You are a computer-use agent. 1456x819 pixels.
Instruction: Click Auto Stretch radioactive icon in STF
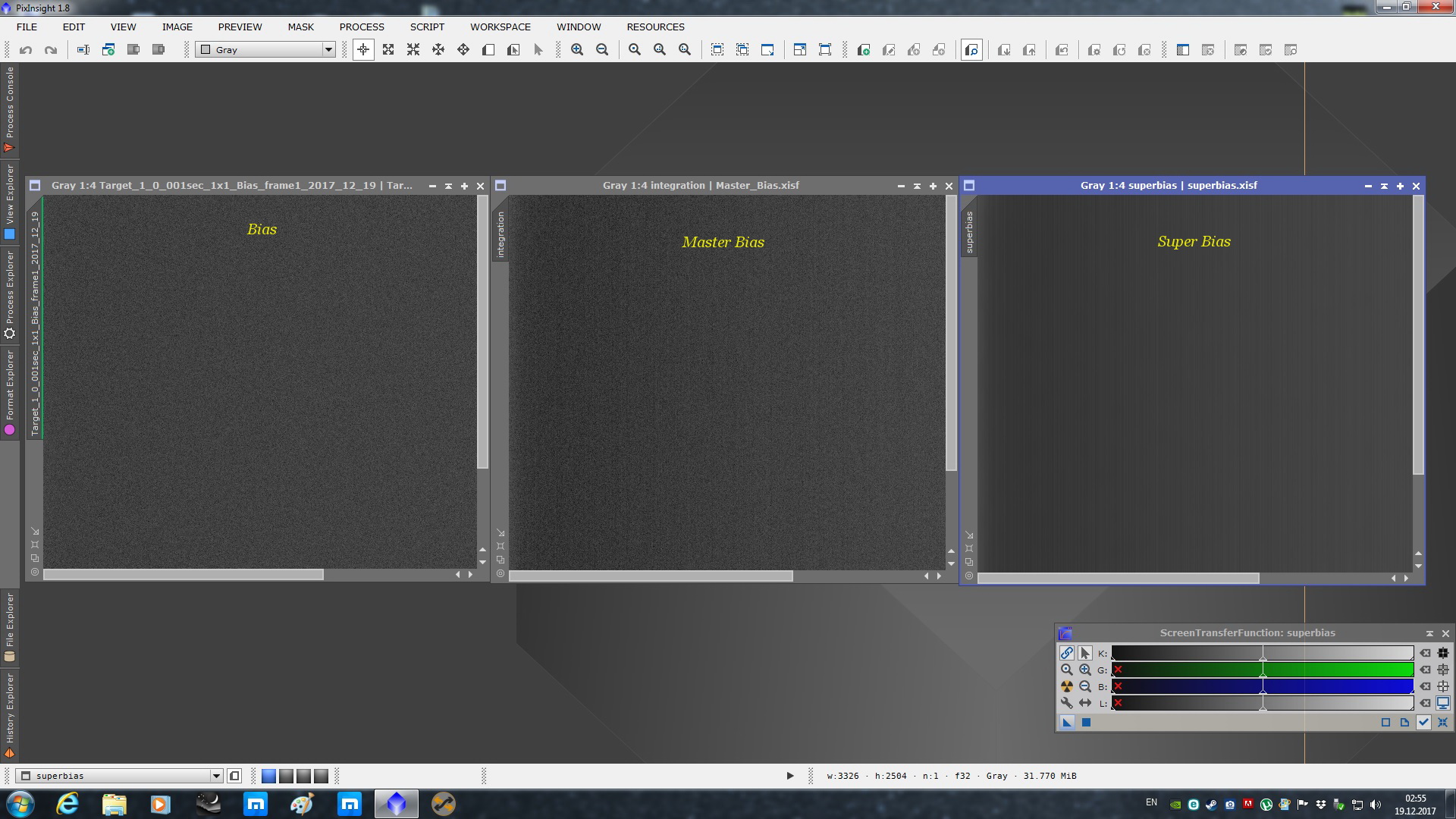coord(1067,686)
